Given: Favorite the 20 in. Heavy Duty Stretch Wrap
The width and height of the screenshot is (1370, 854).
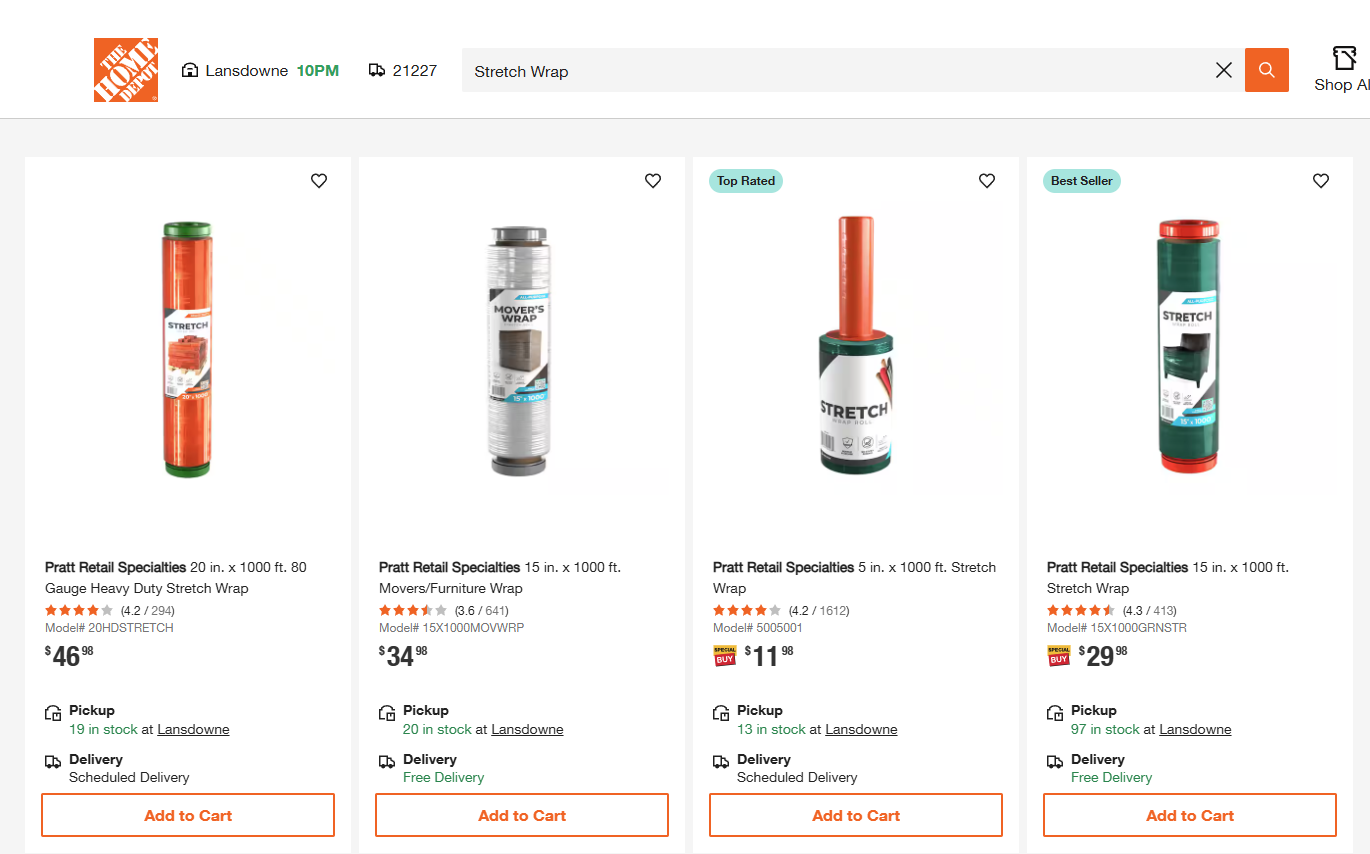Looking at the screenshot, I should coord(319,181).
